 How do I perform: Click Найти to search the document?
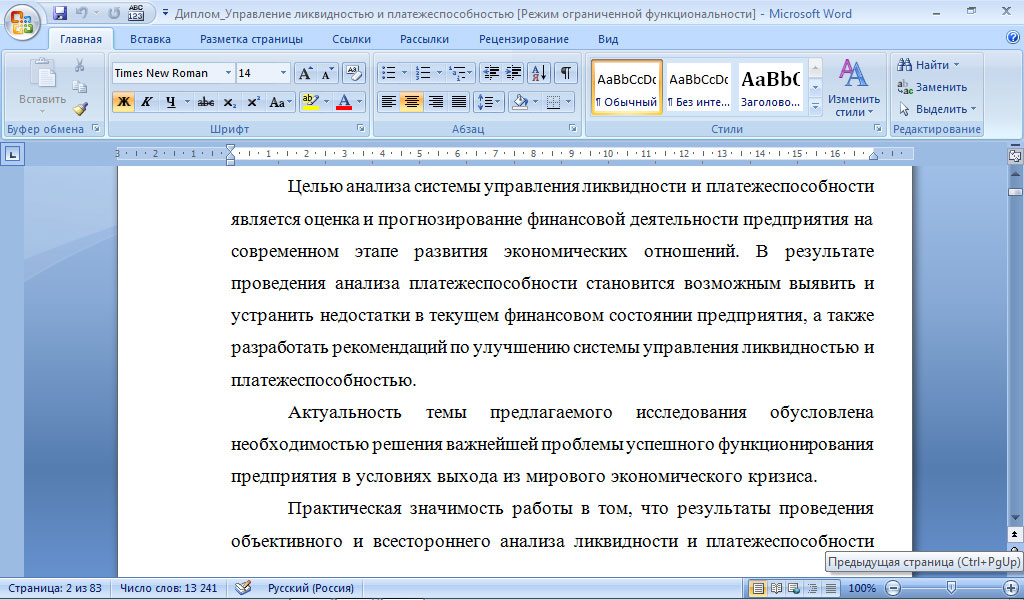[928, 65]
